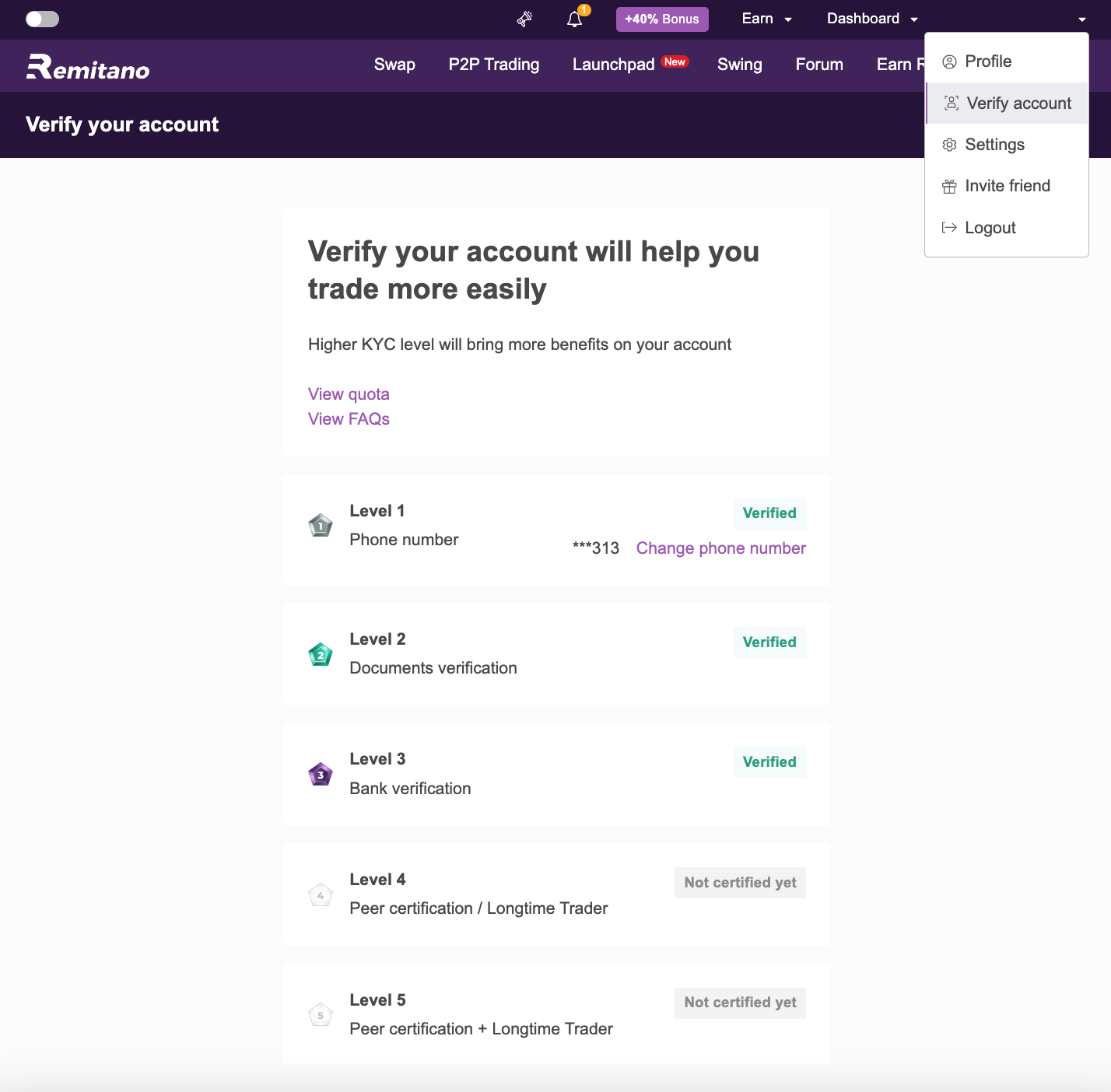Click Change phone number link
Screen dimensions: 1111x1092
(721, 548)
